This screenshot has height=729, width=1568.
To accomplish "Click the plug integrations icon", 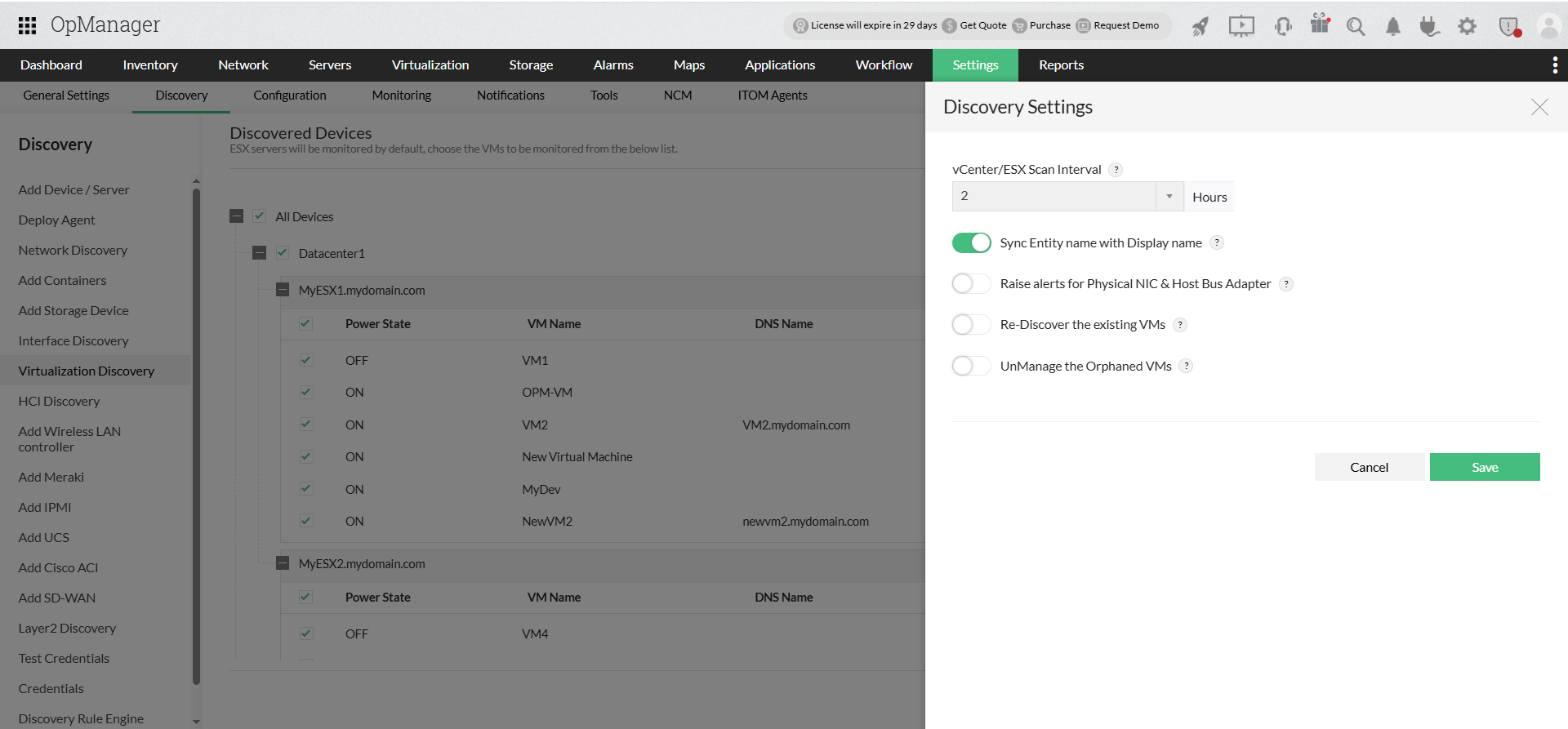I will pyautogui.click(x=1428, y=26).
